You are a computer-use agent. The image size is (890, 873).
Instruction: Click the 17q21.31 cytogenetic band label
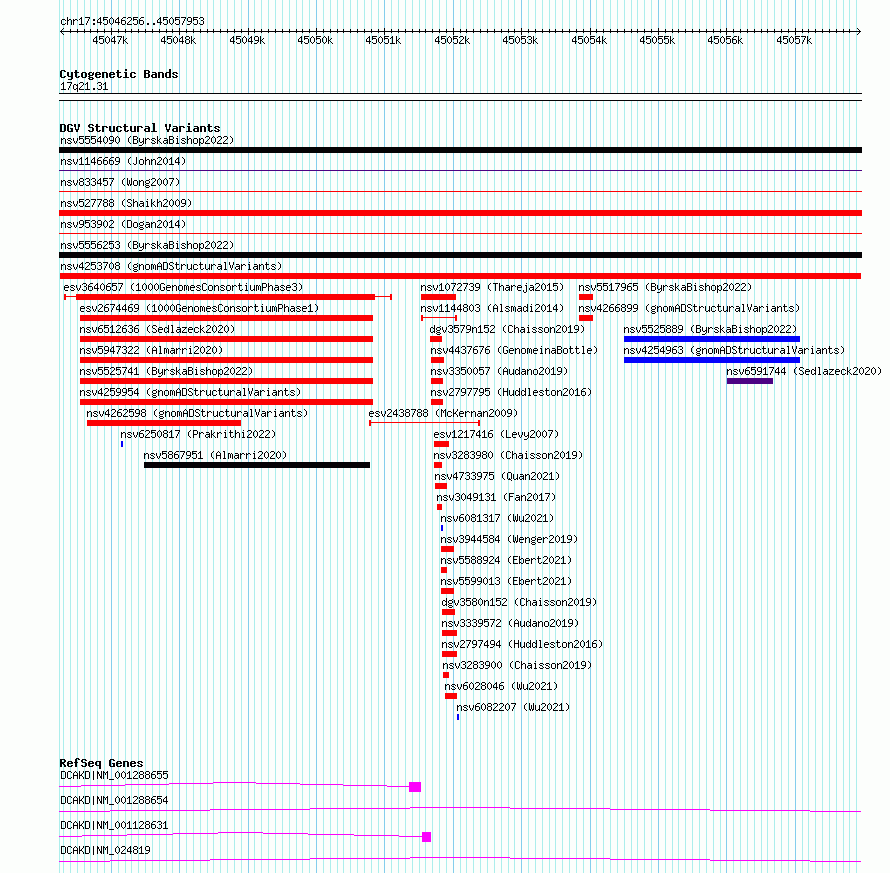point(84,86)
